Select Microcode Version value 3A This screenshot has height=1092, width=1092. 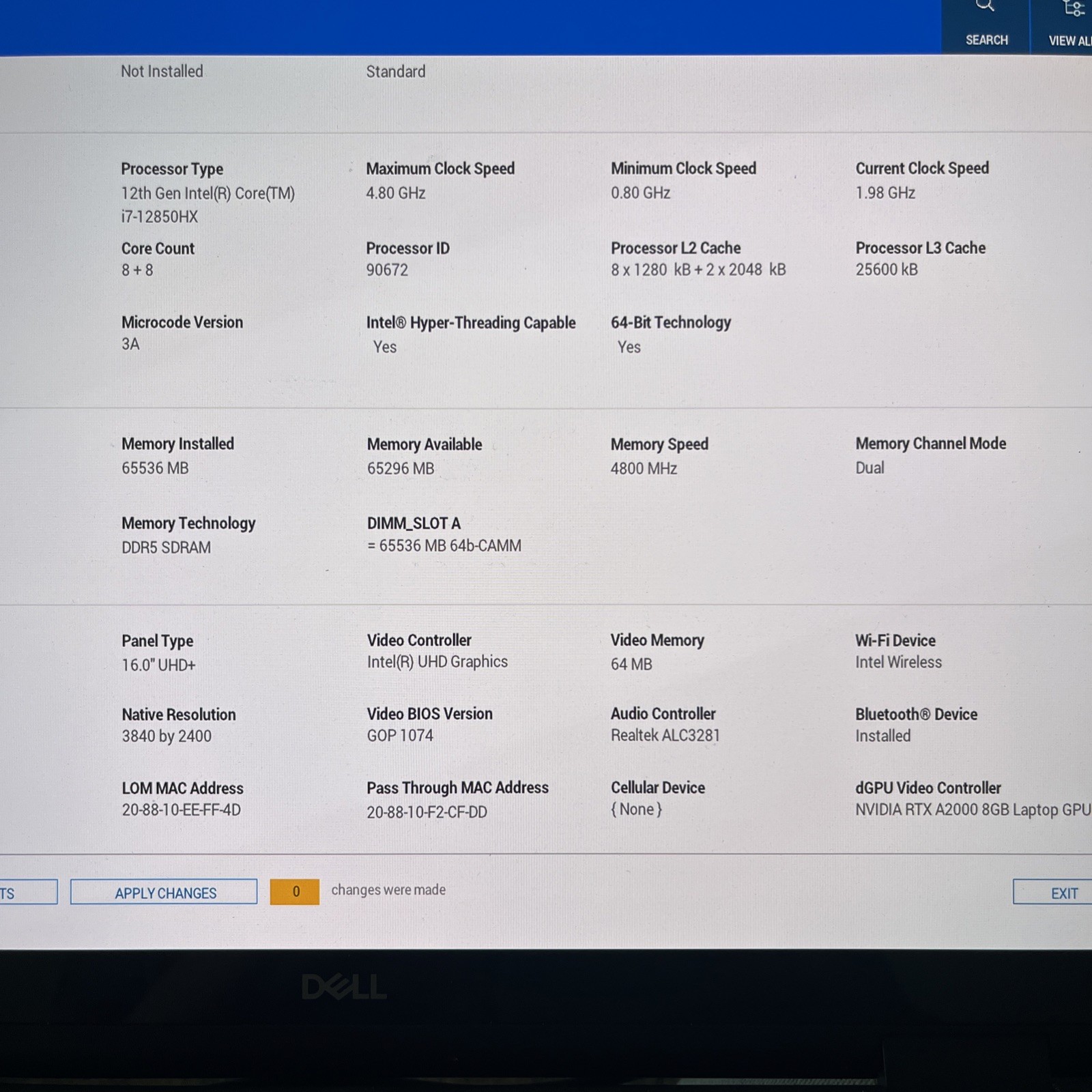point(130,344)
